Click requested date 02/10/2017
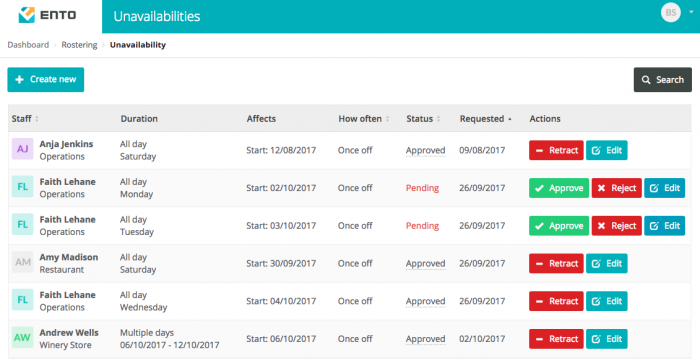The image size is (700, 363). [x=482, y=339]
